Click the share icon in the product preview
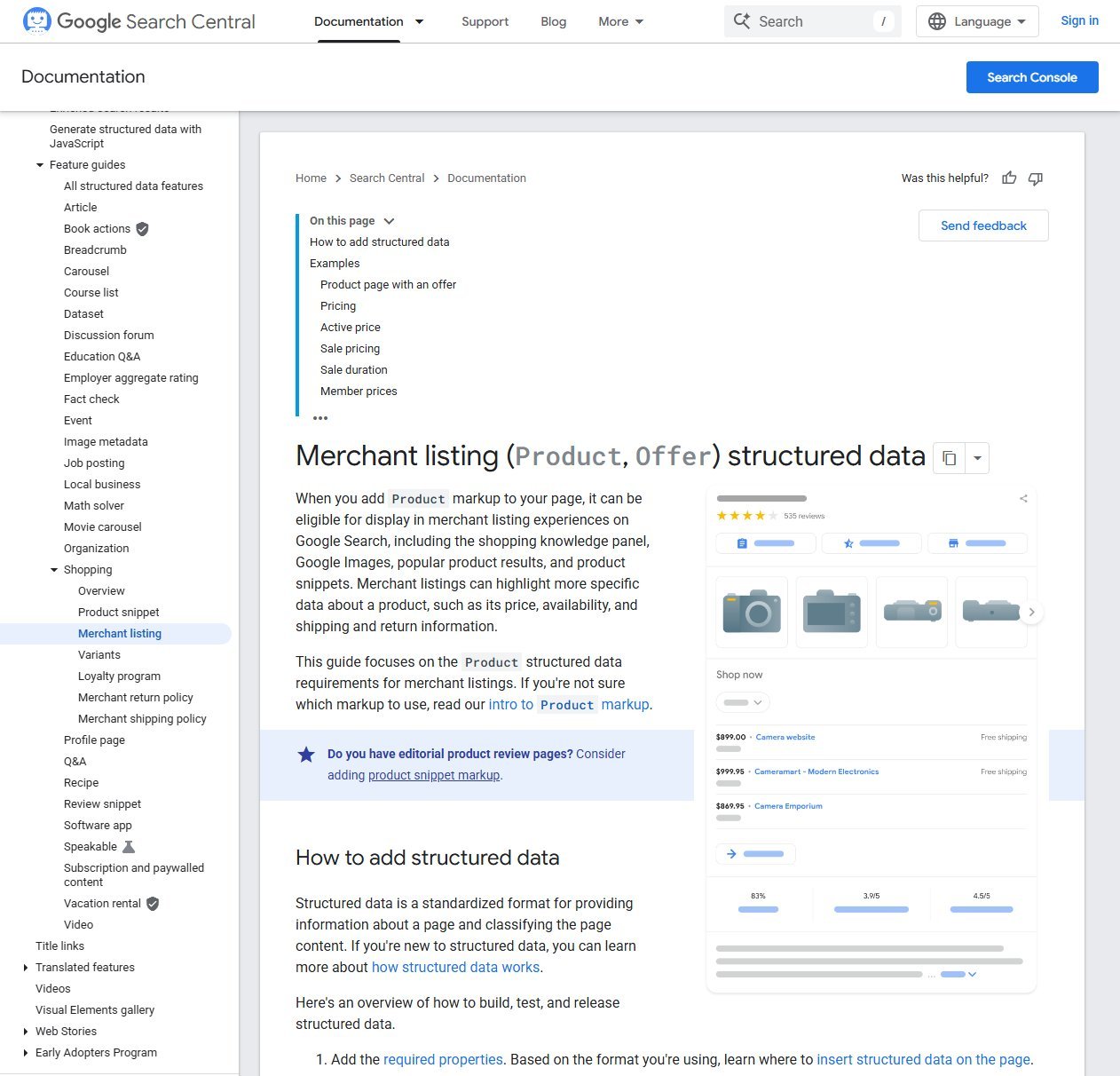Viewport: 1120px width, 1076px height. click(x=1023, y=499)
